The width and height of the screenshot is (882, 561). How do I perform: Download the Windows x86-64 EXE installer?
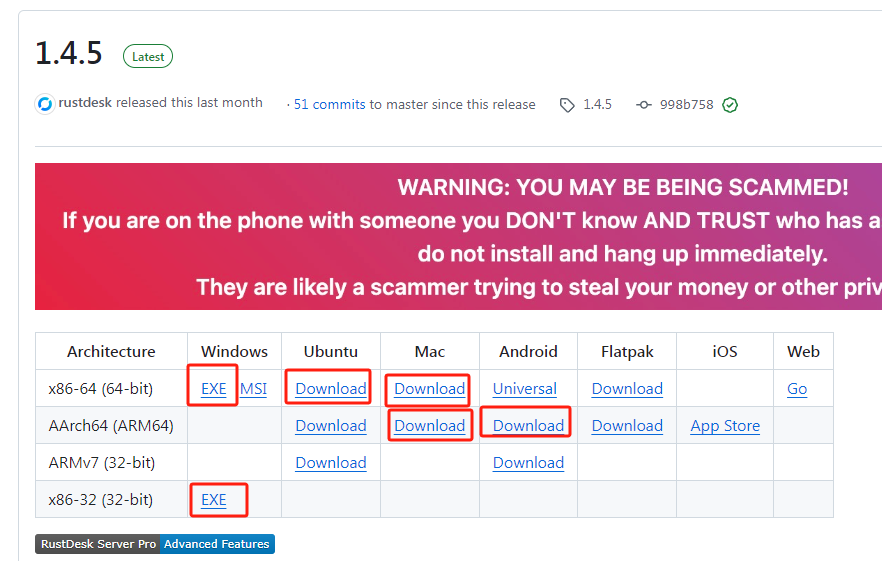pyautogui.click(x=214, y=389)
